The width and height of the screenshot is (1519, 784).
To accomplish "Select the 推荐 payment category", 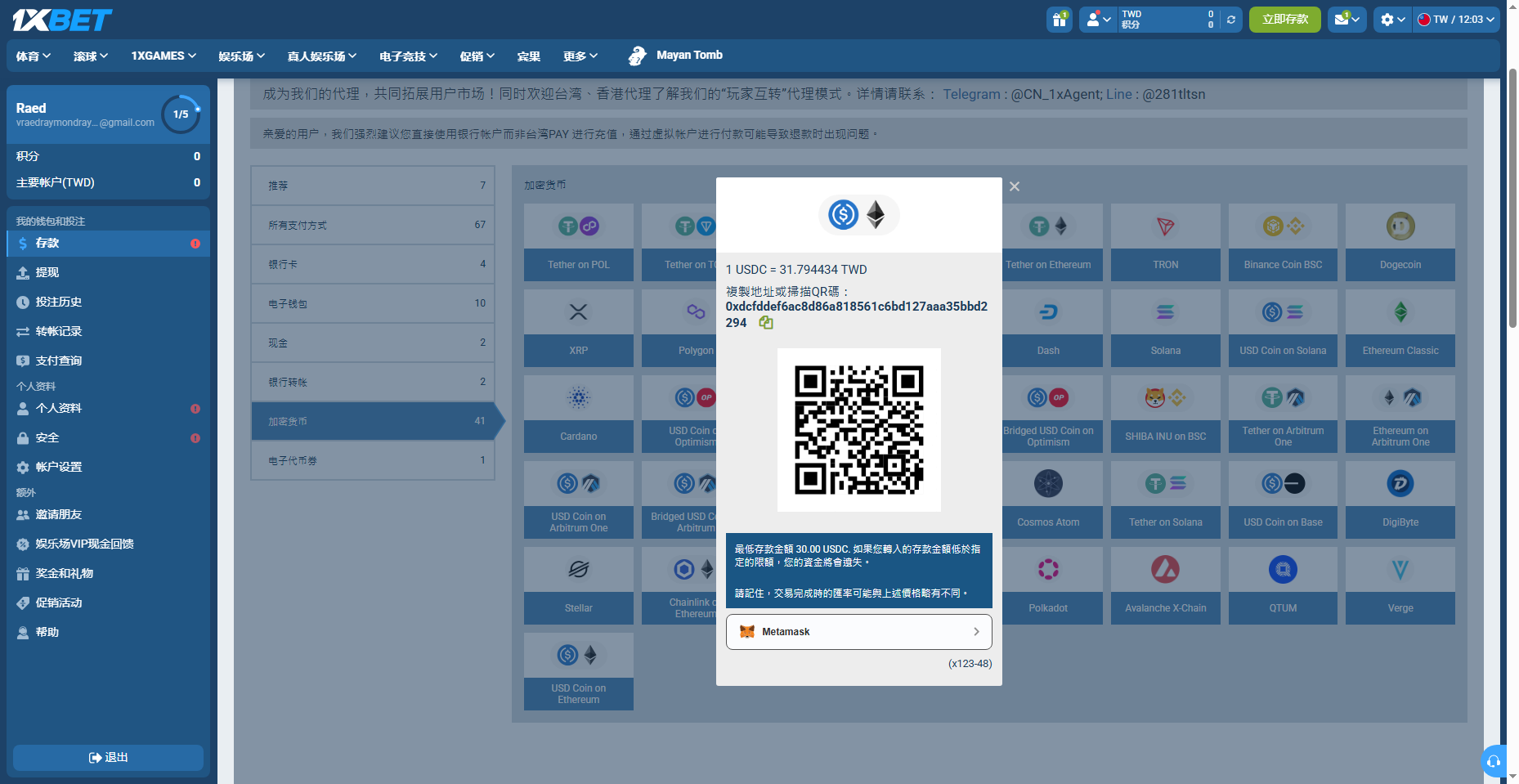I will [373, 186].
